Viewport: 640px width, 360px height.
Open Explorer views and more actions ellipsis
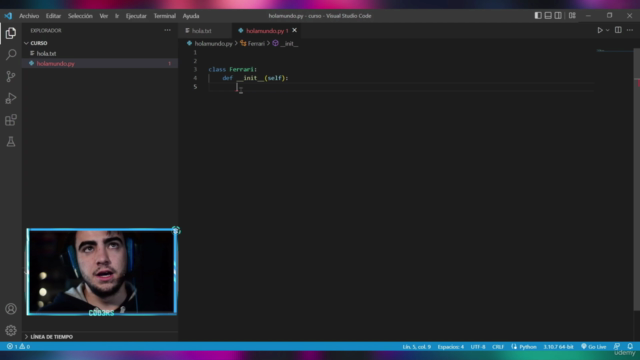167,30
